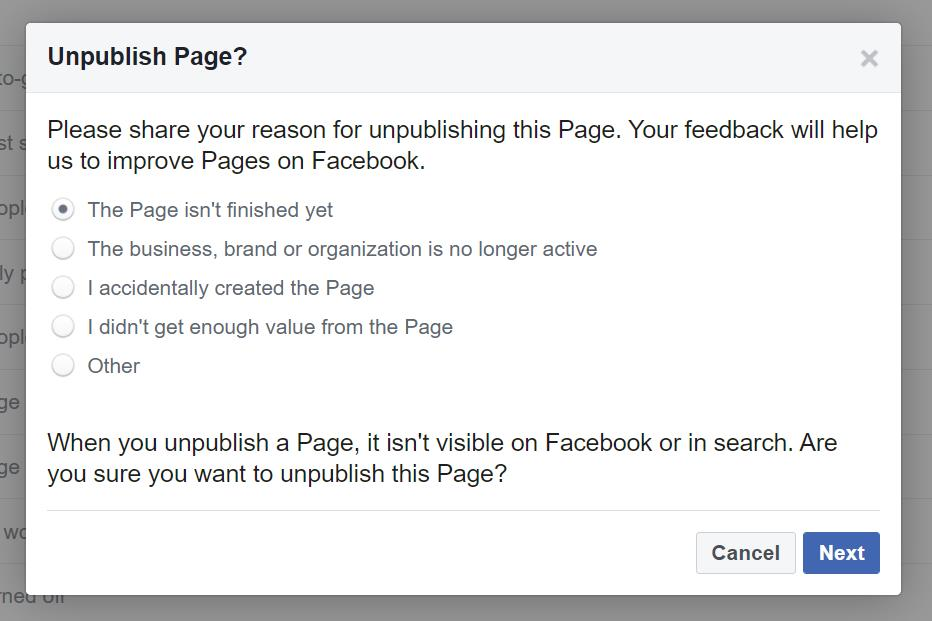This screenshot has width=932, height=621.
Task: Click the "The Page isn't finished yet" label text
Action: [210, 210]
